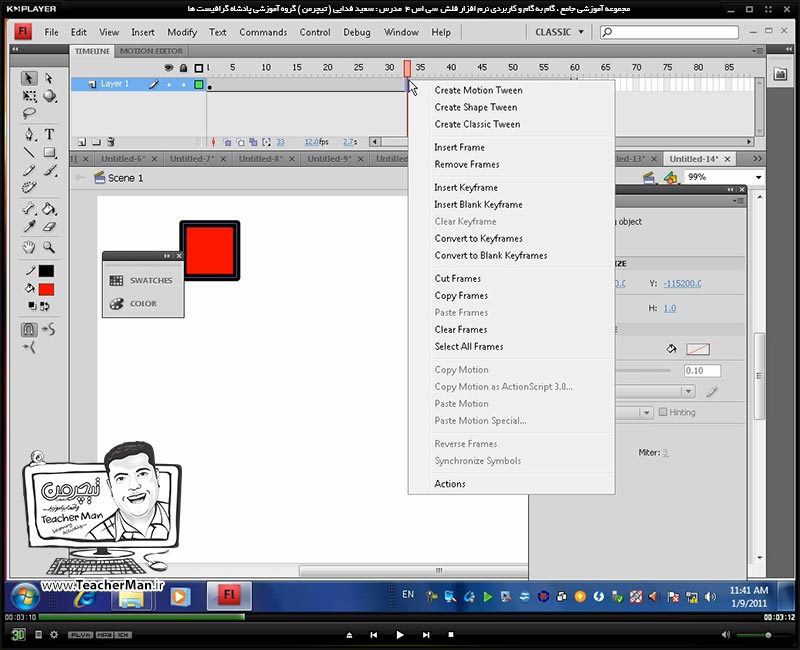The height and width of the screenshot is (650, 800).
Task: Click the Straighten option in tools panel
Action: (29, 348)
